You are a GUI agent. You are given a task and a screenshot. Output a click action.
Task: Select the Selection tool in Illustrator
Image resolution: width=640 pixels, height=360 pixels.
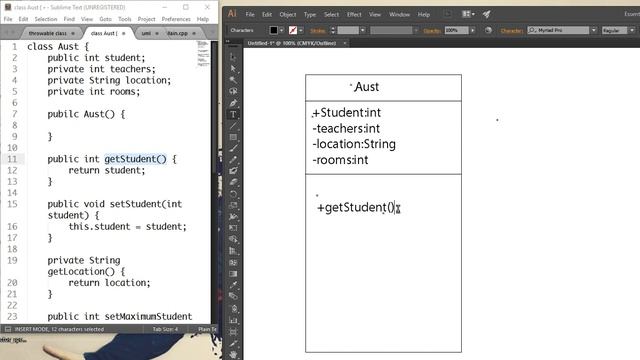pyautogui.click(x=233, y=57)
